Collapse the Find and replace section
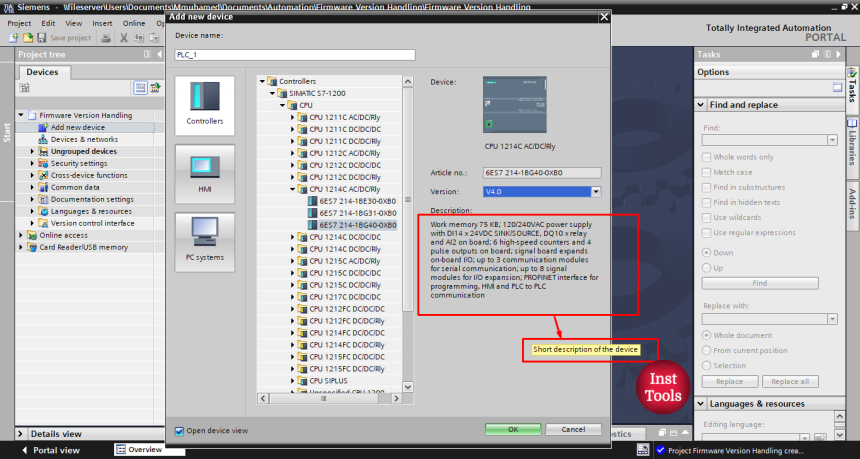The image size is (860, 459). coord(701,105)
